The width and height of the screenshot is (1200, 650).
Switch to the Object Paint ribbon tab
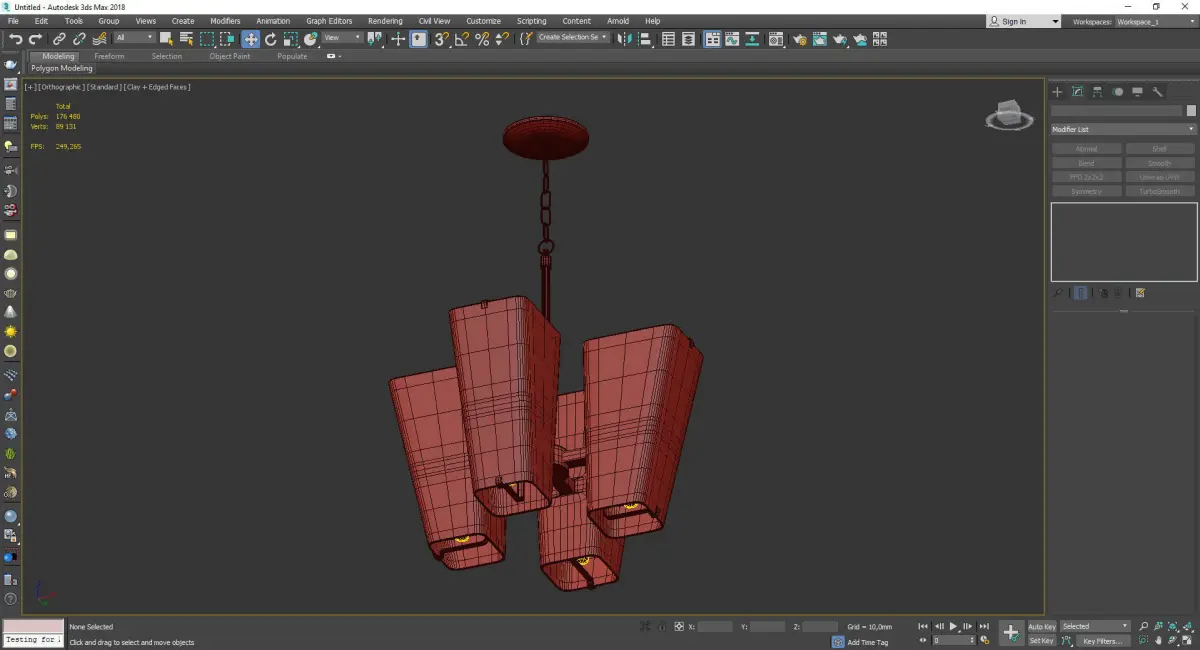tap(229, 56)
